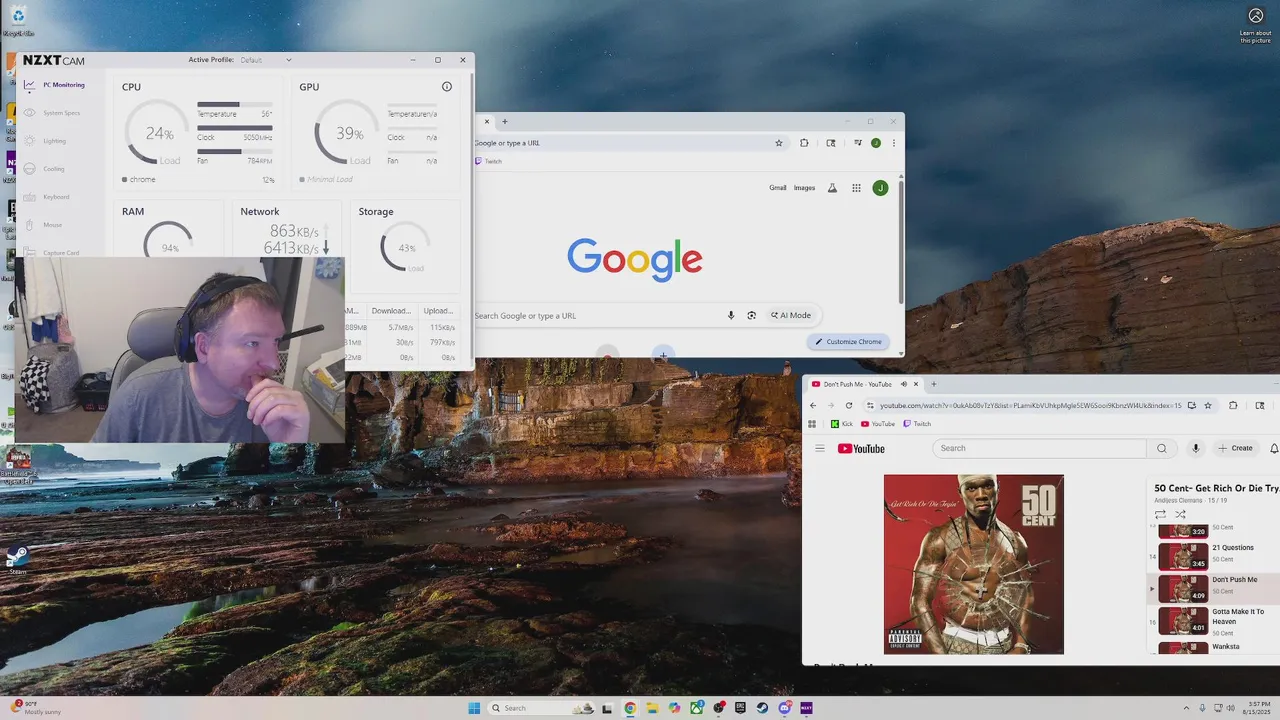Image resolution: width=1280 pixels, height=720 pixels.
Task: Play Gotta Make It To Heaven
Action: click(x=1215, y=620)
